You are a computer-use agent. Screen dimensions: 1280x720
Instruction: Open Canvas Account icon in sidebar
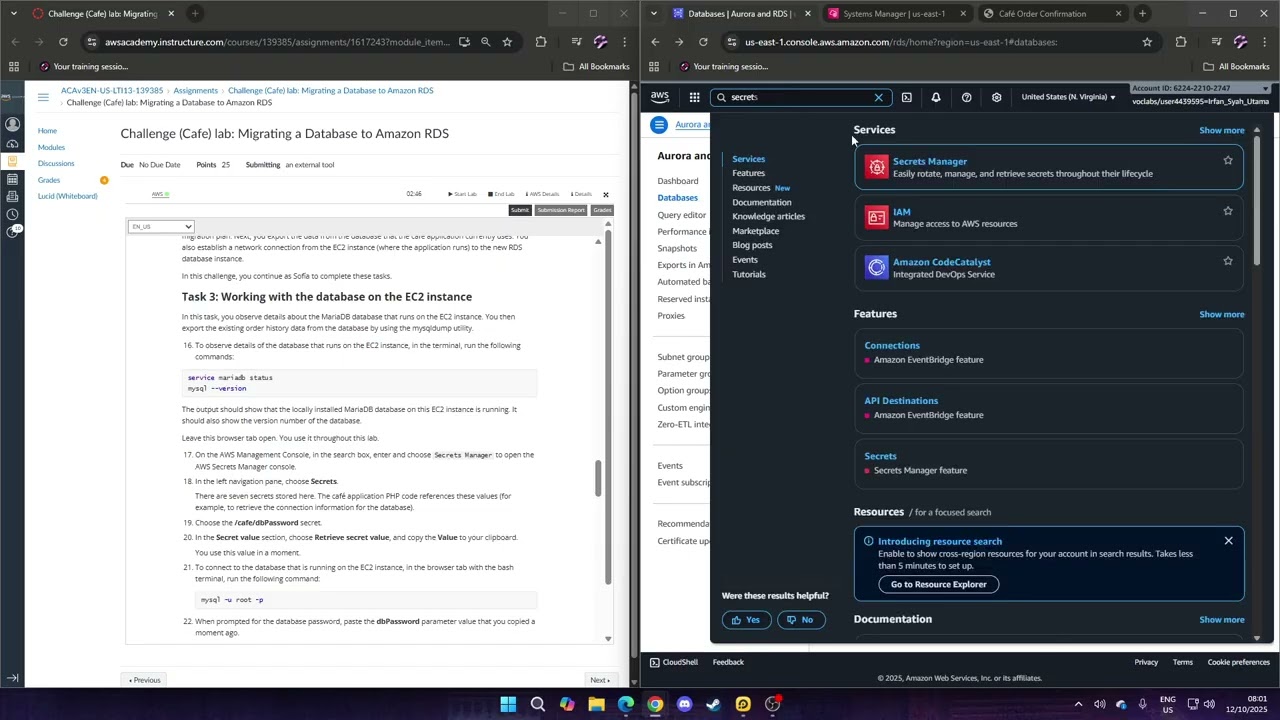(12, 125)
